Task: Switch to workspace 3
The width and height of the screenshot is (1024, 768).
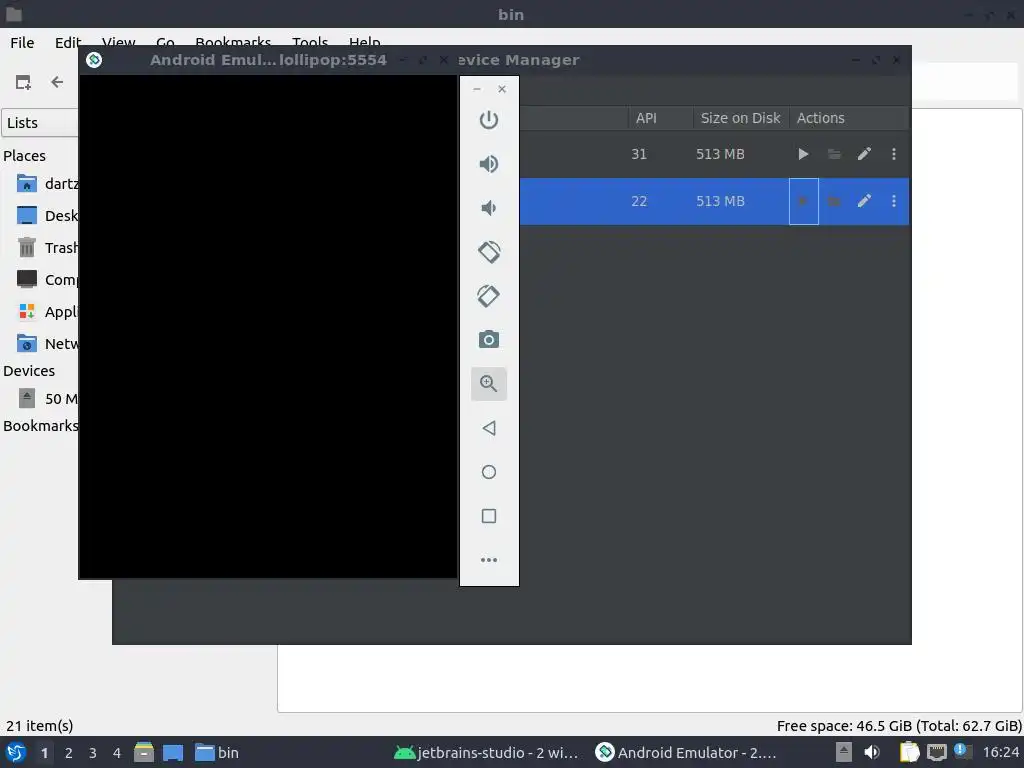Action: click(x=93, y=753)
